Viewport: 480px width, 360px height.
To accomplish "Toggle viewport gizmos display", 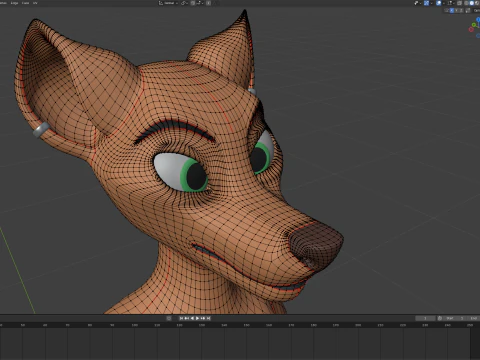I will tap(426, 3).
